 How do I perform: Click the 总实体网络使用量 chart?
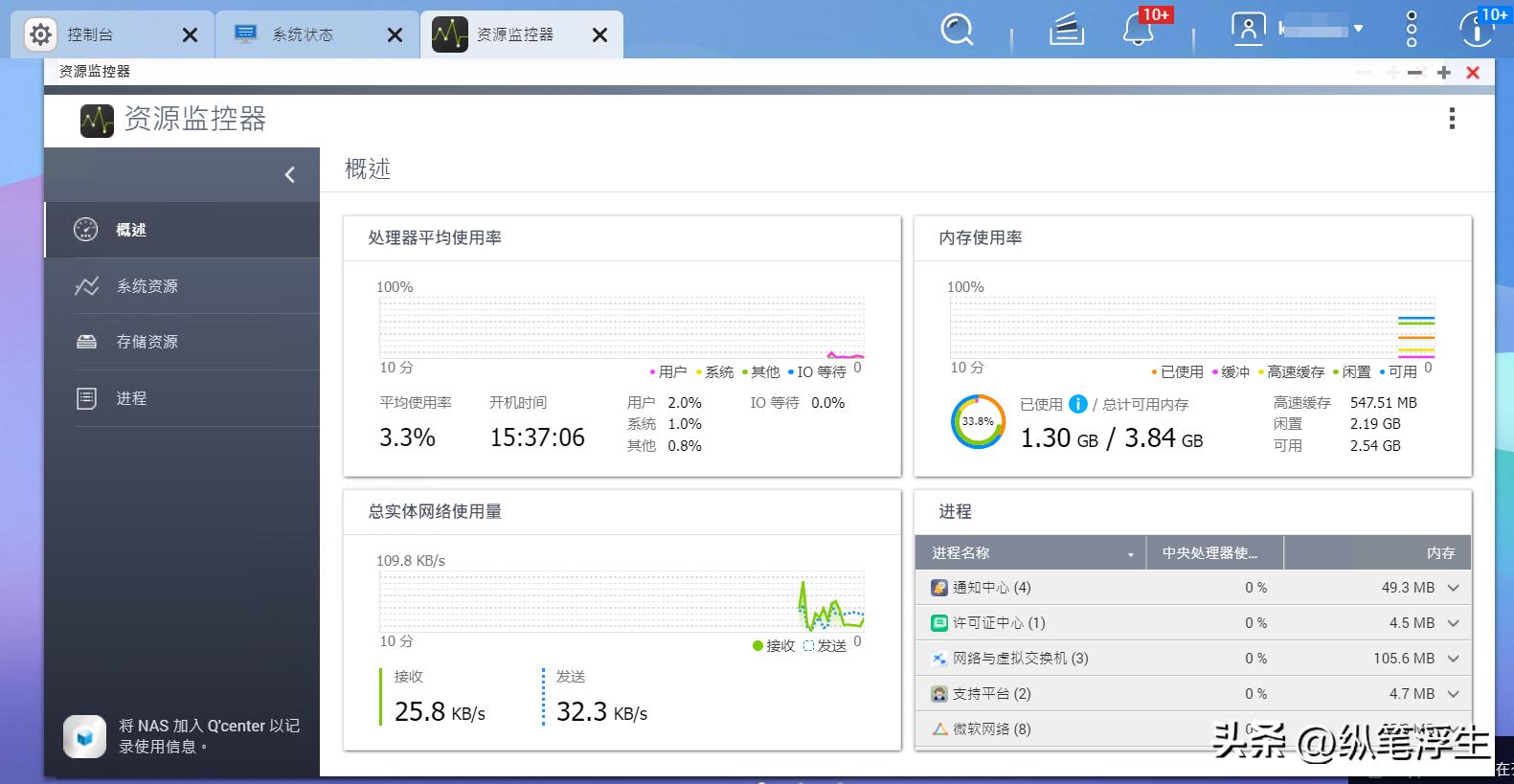(x=621, y=601)
